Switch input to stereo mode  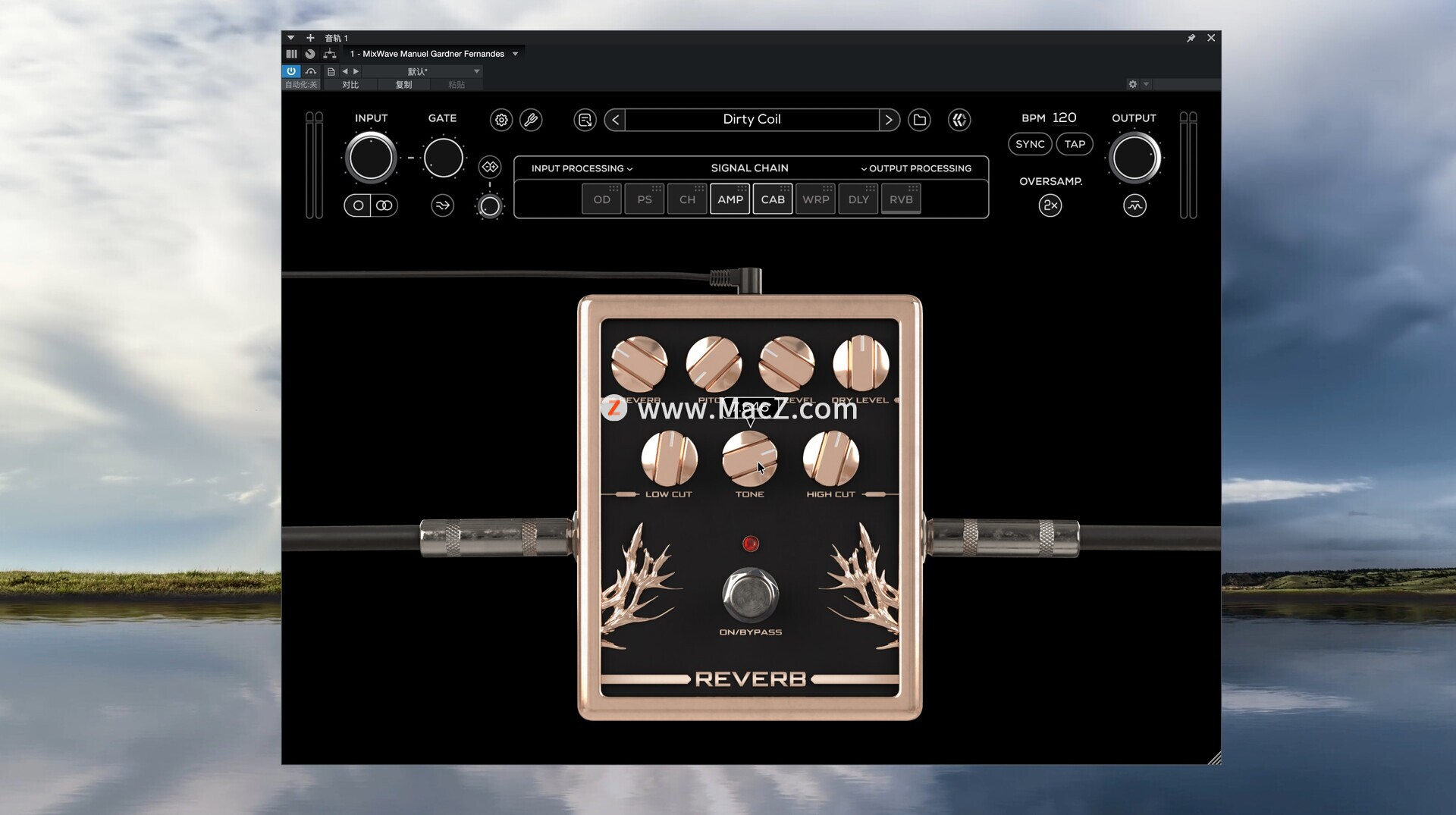pos(384,205)
